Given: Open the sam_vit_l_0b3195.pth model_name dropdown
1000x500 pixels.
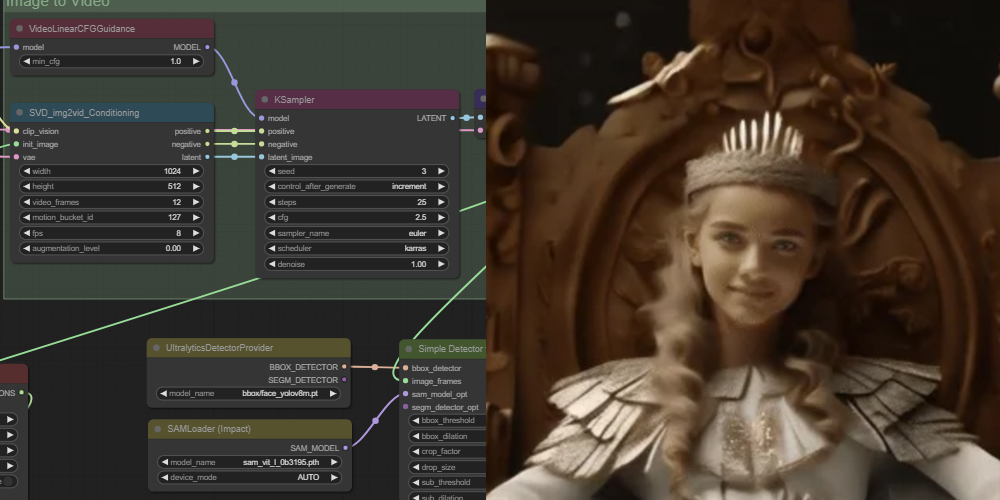Looking at the screenshot, I should (x=250, y=462).
